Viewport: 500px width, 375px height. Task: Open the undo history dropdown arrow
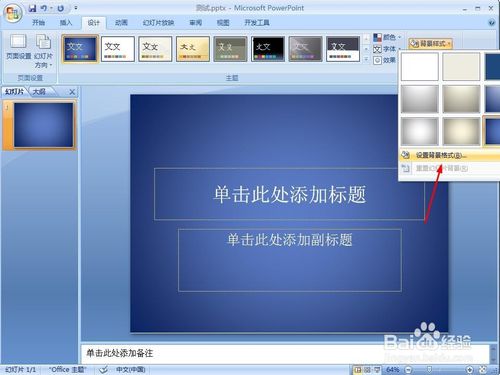pyautogui.click(x=52, y=8)
